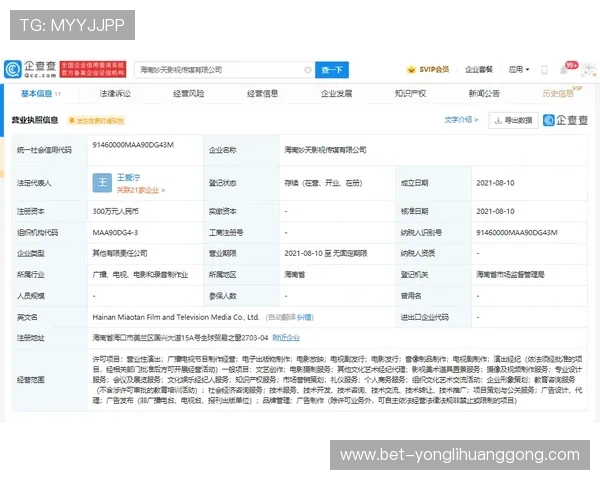Click the 纠错 link after English name
This screenshot has width=600, height=480.
click(304, 317)
